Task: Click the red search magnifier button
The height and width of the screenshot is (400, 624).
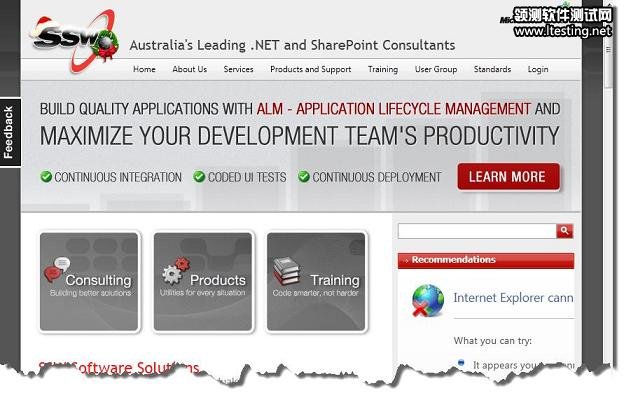Action: tap(565, 231)
